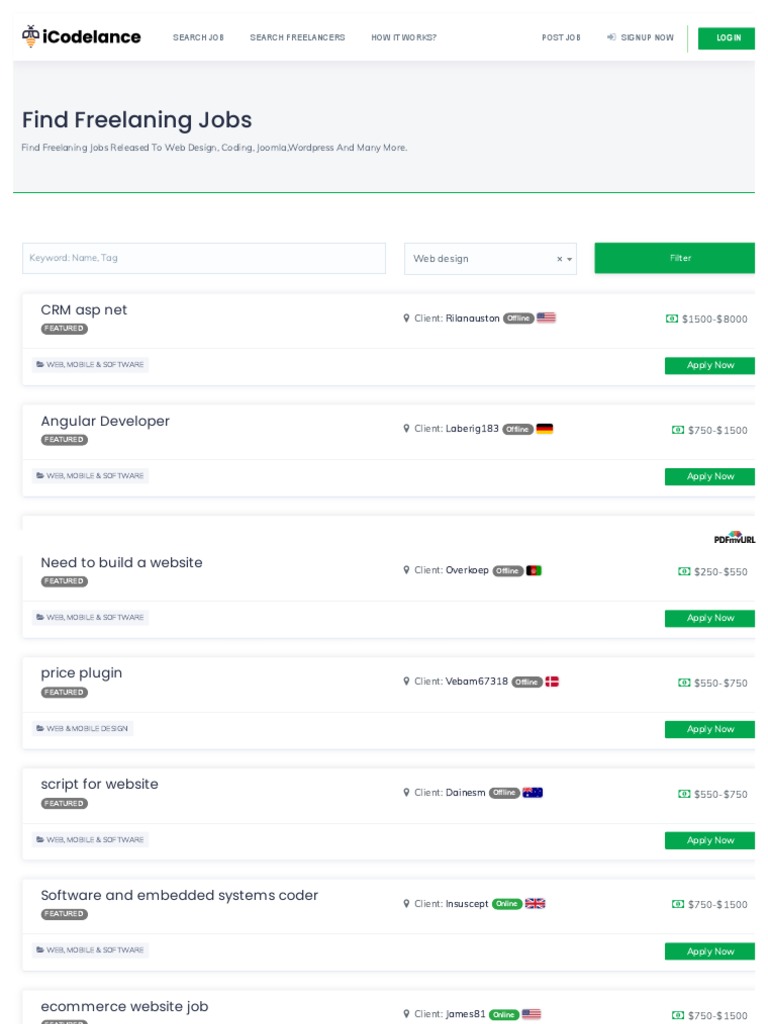The height and width of the screenshot is (1024, 768).
Task: Click the UK flag next to Insuscept
Action: [535, 904]
